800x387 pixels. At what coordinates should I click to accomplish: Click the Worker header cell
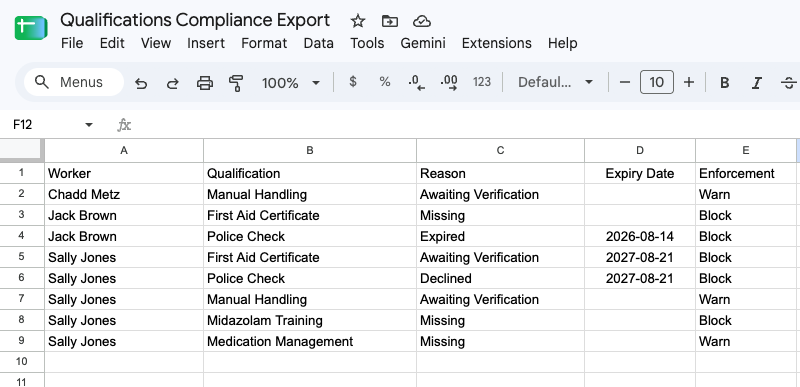click(124, 173)
